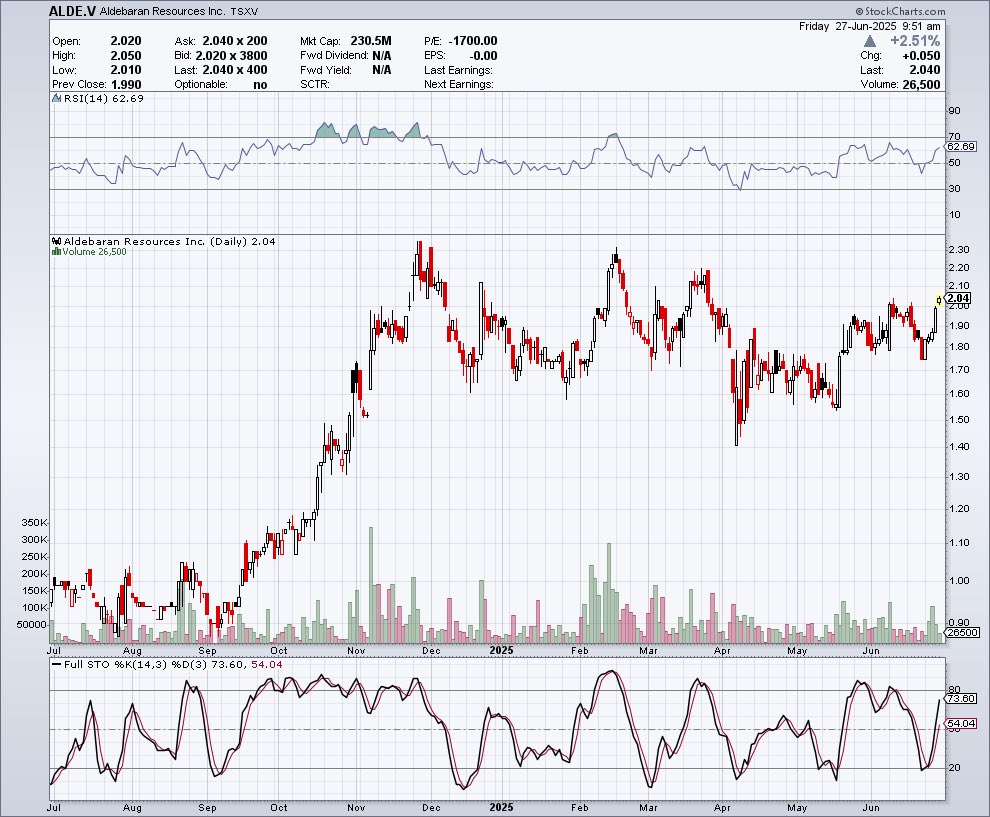Image resolution: width=990 pixels, height=817 pixels.
Task: Click the 2.04 current price tag on price axis
Action: (x=958, y=298)
